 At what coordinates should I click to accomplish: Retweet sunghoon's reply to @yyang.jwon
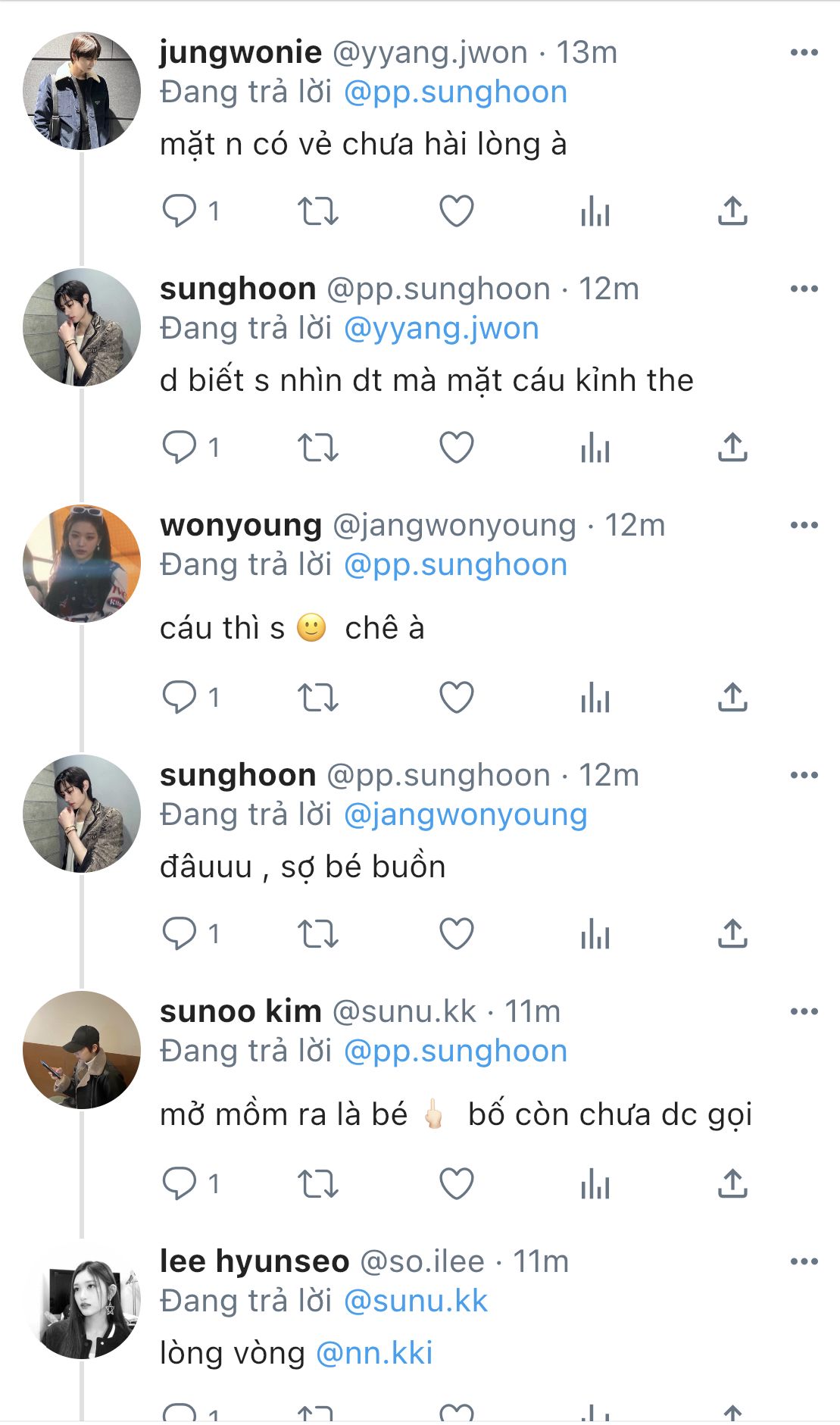(317, 448)
